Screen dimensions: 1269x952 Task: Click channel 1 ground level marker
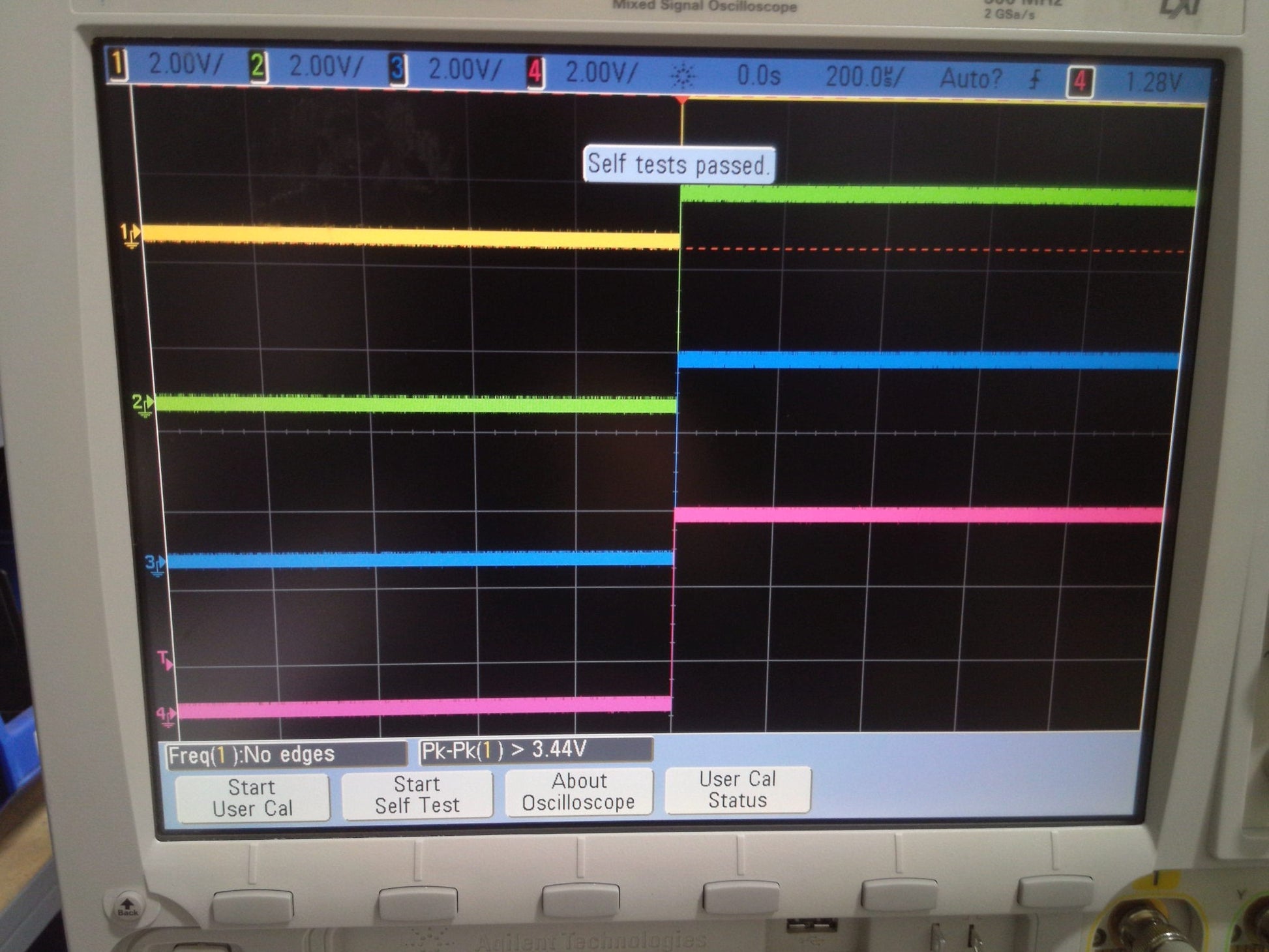(130, 235)
